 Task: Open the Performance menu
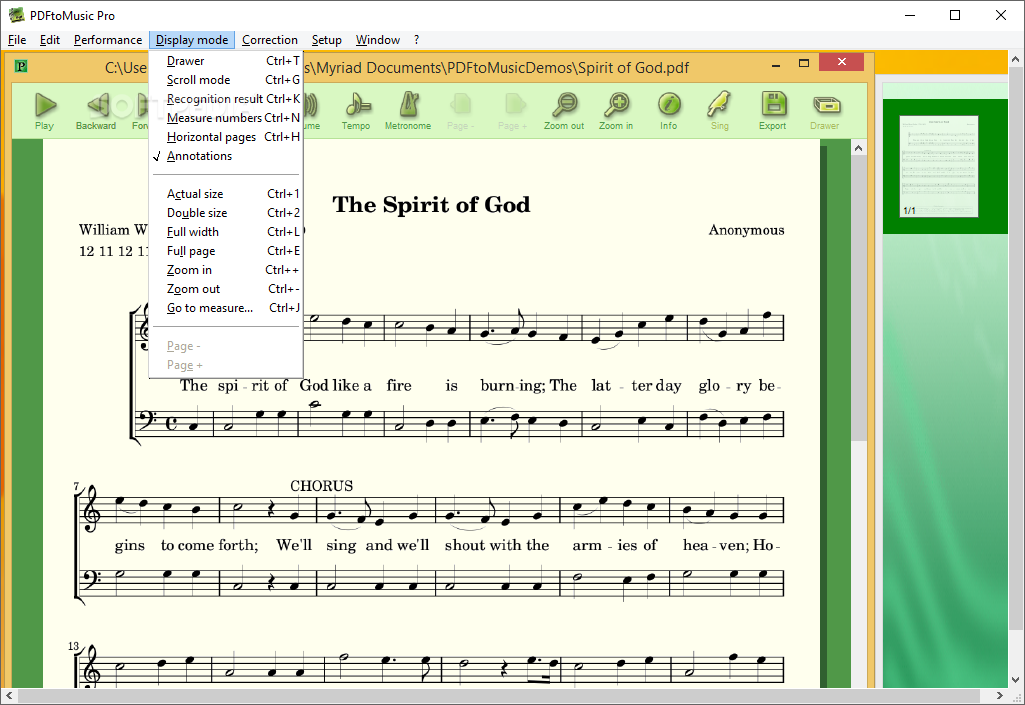[x=108, y=40]
